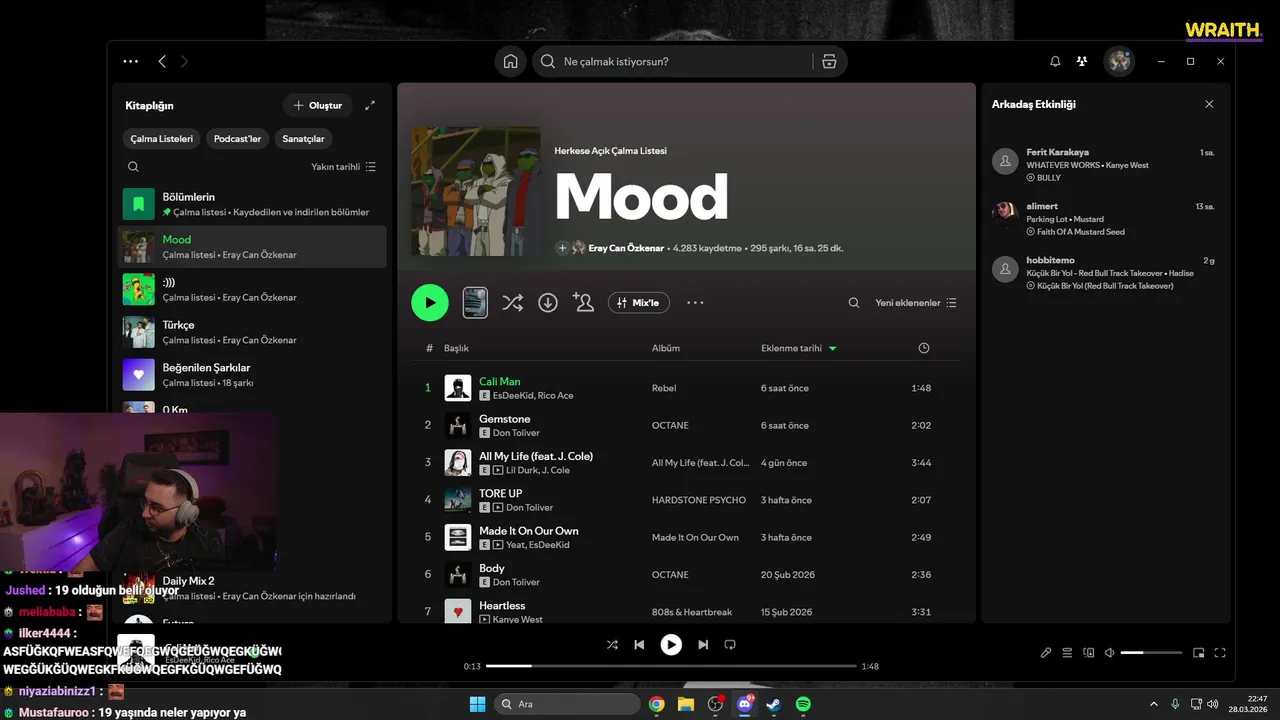Image resolution: width=1280 pixels, height=720 pixels.
Task: Toggle shuffle for the Mood playlist
Action: coord(513,302)
